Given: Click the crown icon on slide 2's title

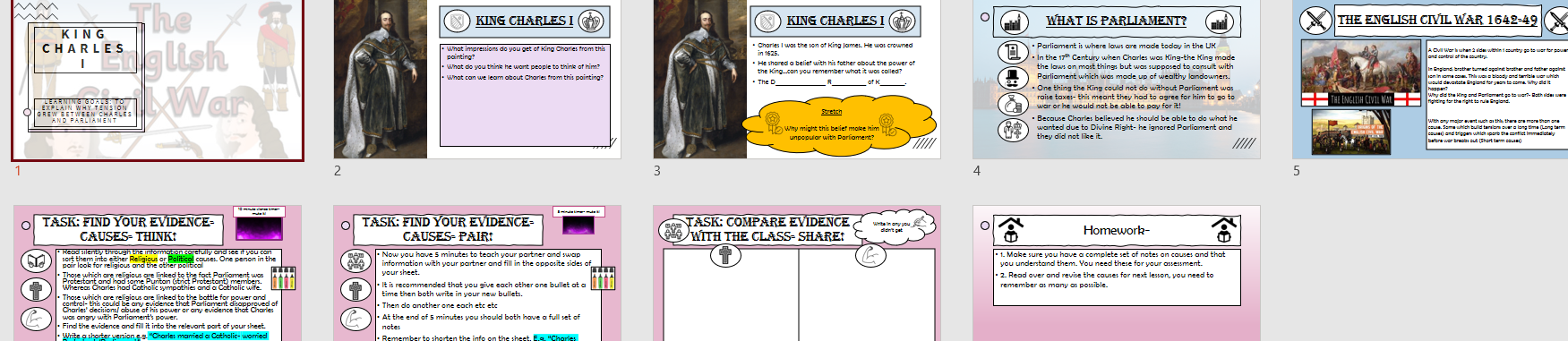Looking at the screenshot, I should click(x=591, y=21).
